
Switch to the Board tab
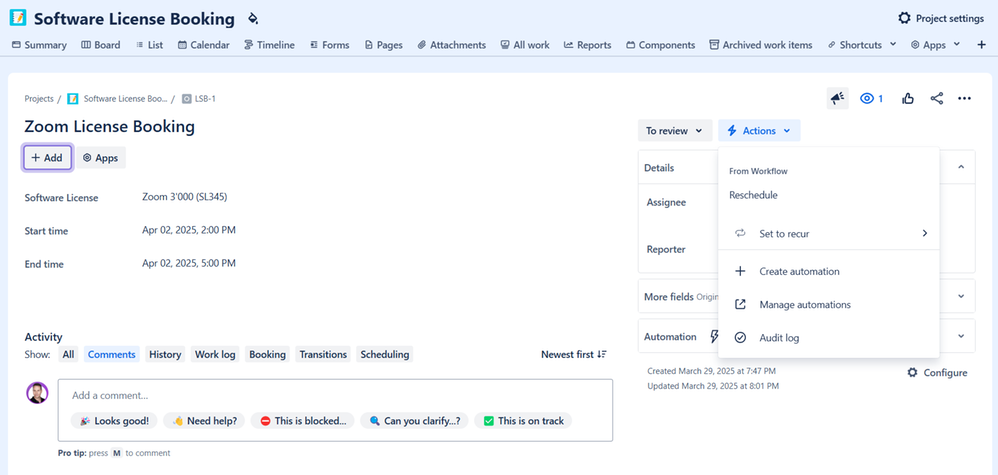101,45
